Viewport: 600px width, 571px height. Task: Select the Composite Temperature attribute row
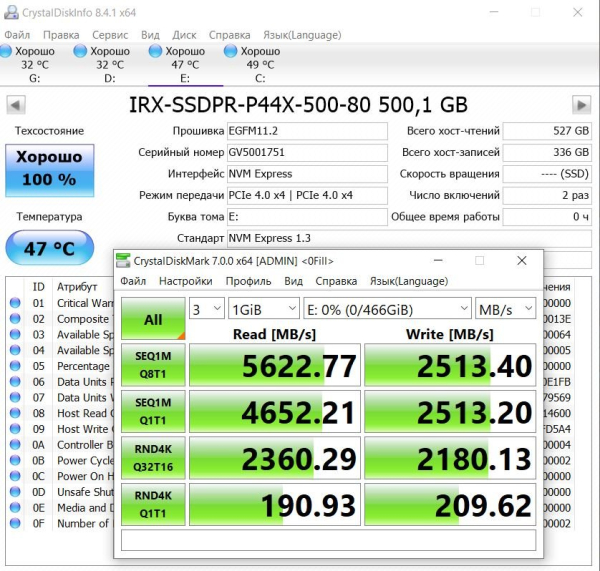[x=60, y=319]
